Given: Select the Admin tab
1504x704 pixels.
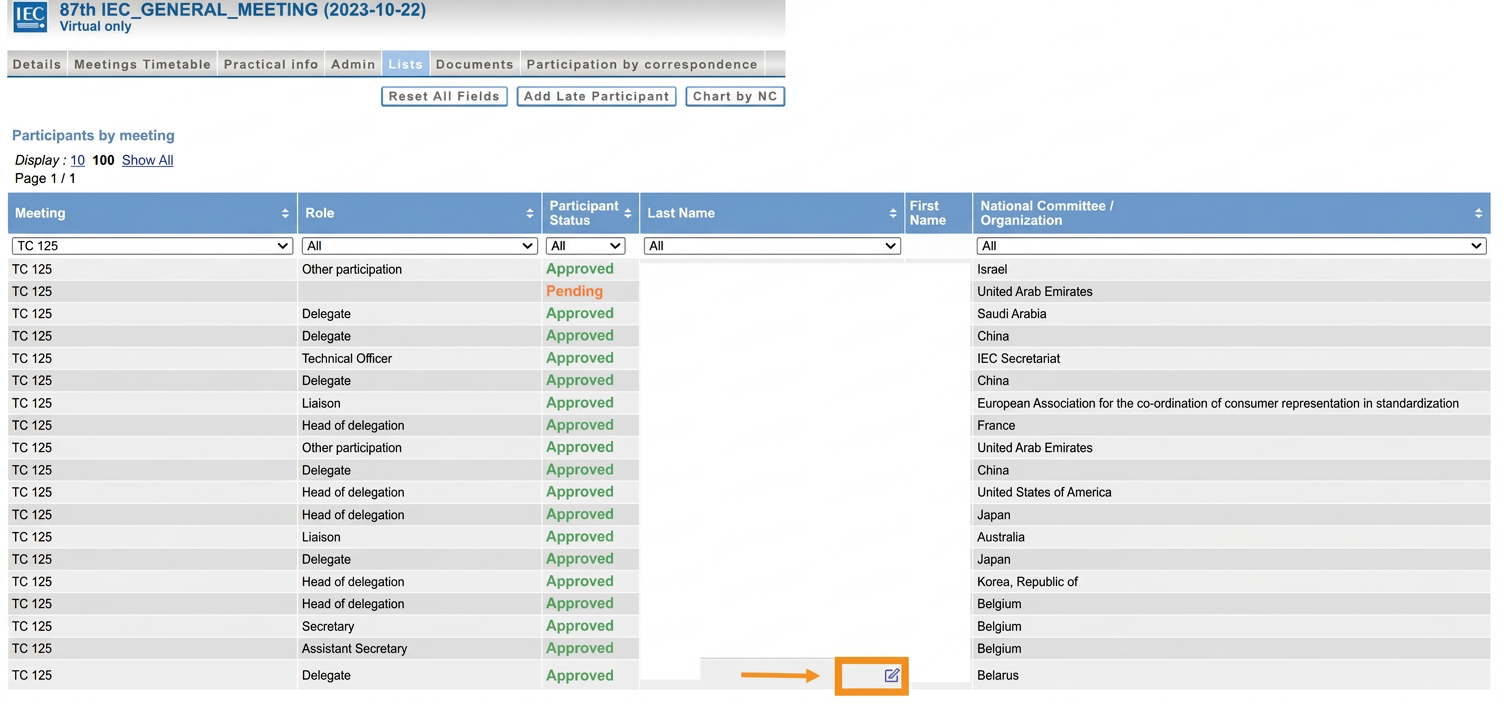Looking at the screenshot, I should click(353, 64).
